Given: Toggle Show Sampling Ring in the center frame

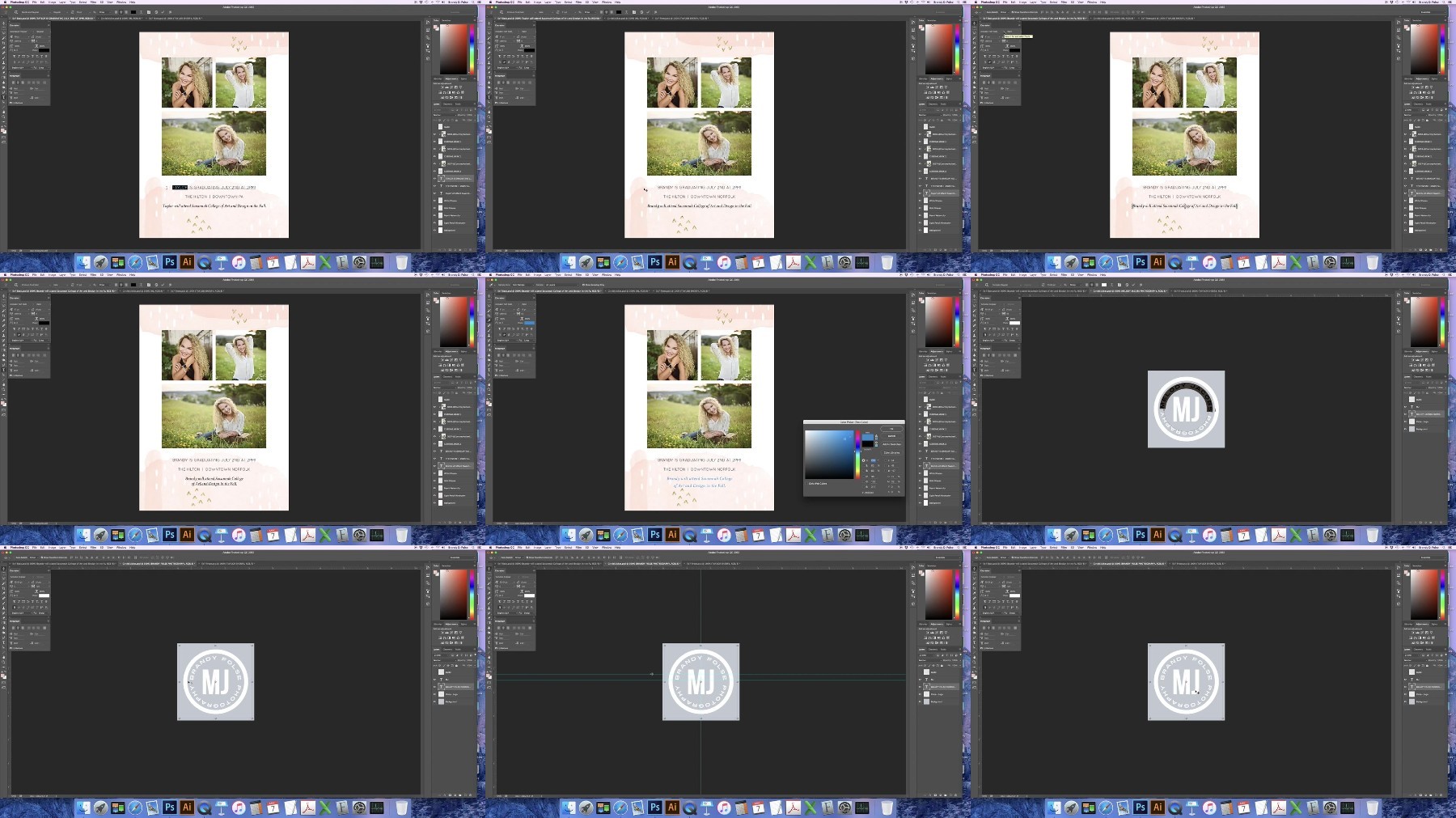Looking at the screenshot, I should tap(583, 285).
